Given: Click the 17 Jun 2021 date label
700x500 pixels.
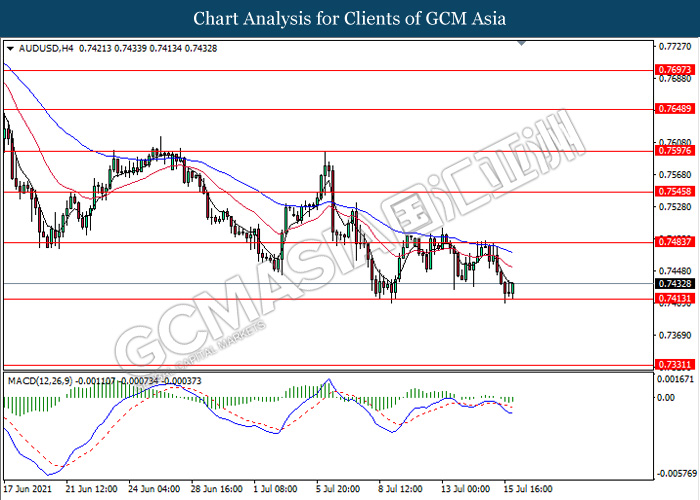Looking at the screenshot, I should coord(28,489).
